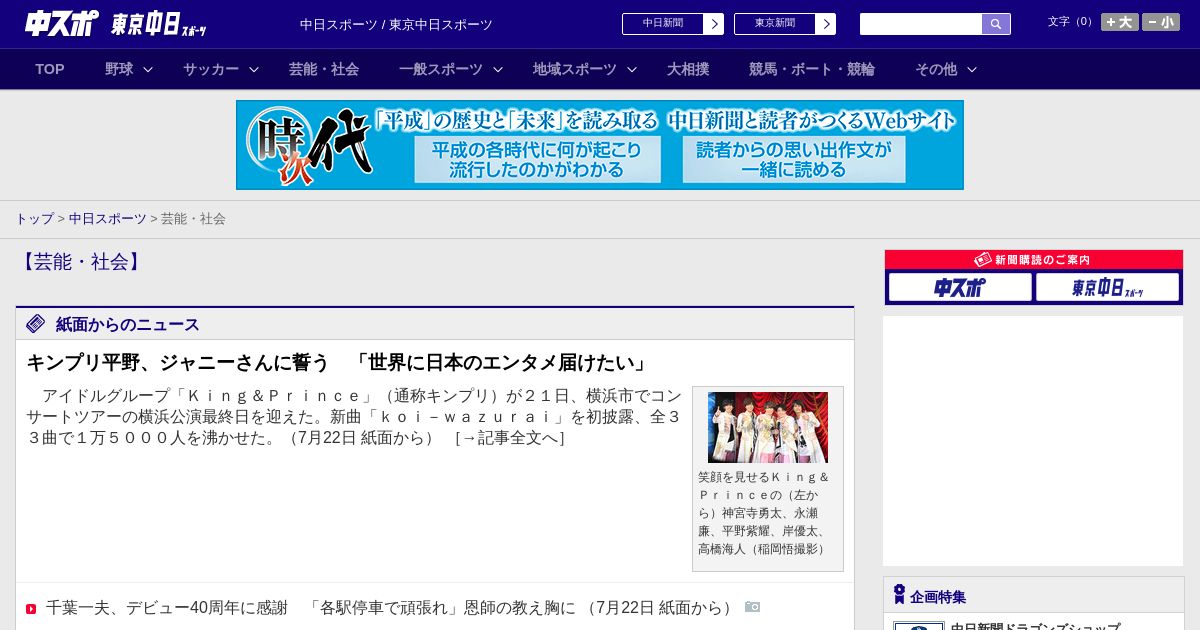
Task: Click the 中スポ logo in header
Action: point(61,23)
